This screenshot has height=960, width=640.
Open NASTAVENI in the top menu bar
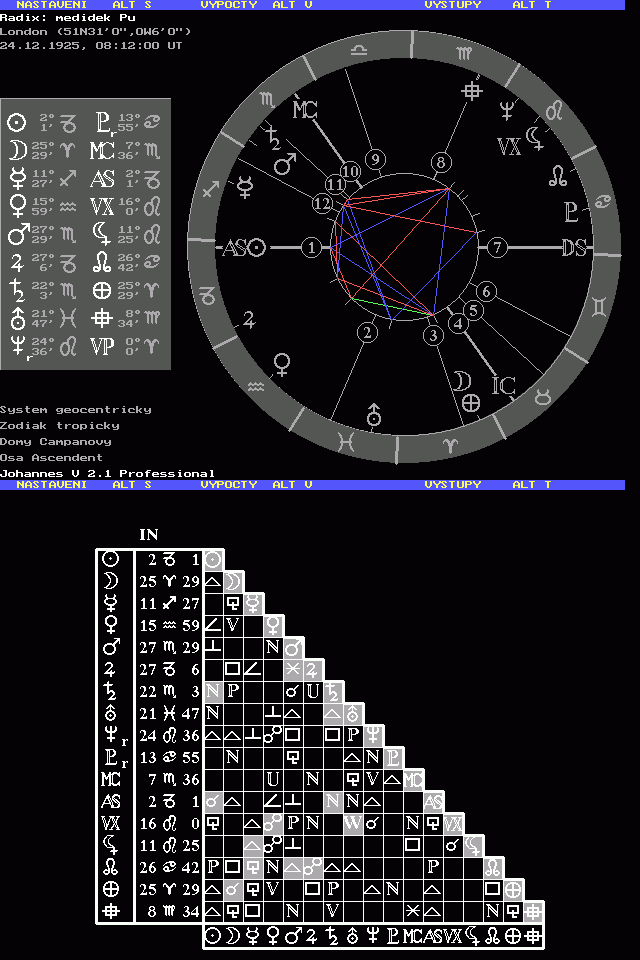[x=51, y=5]
